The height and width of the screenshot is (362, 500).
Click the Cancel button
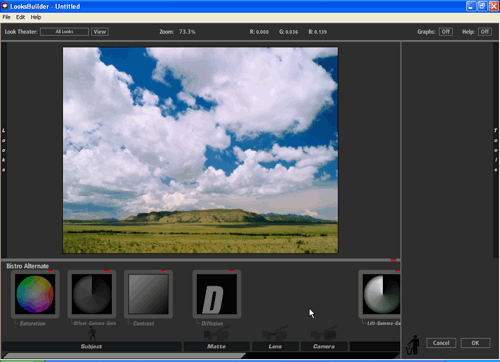click(x=441, y=343)
